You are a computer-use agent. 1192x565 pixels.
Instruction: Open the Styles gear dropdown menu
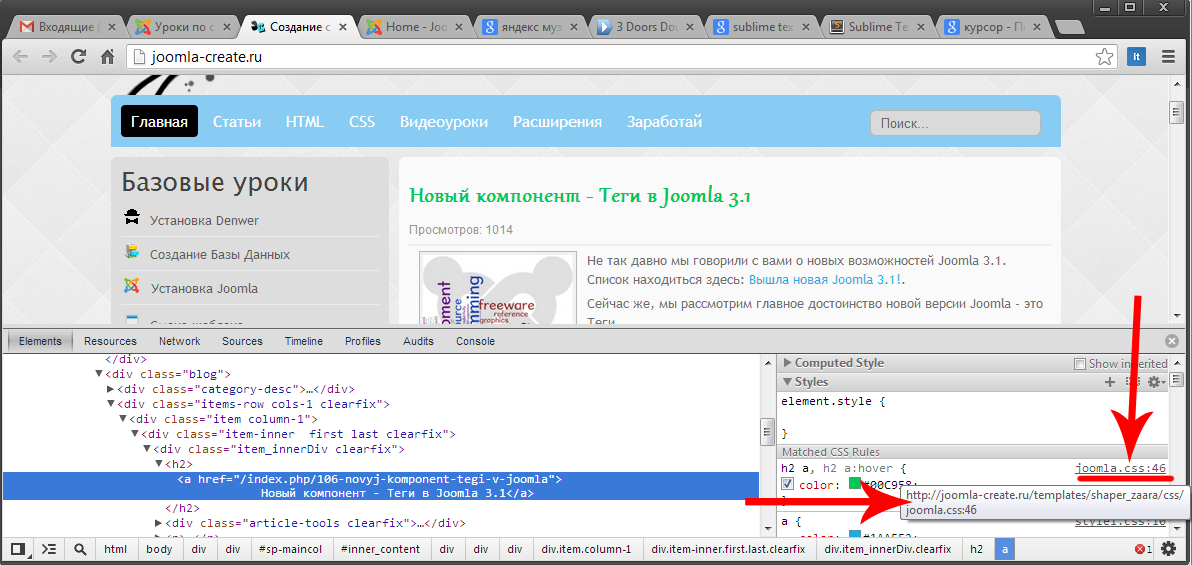pos(1156,382)
